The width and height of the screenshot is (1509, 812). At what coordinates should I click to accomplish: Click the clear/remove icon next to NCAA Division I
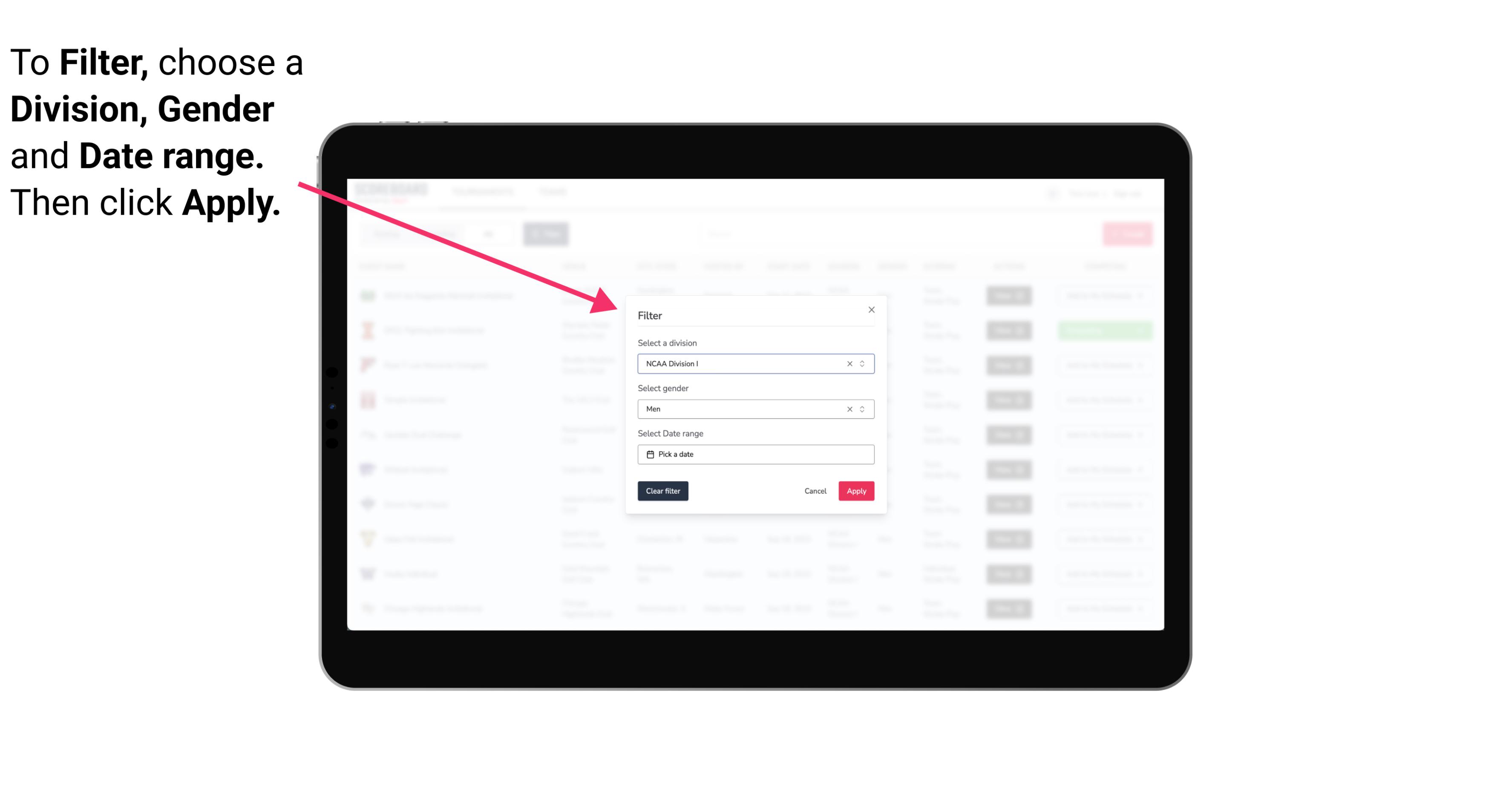point(848,363)
